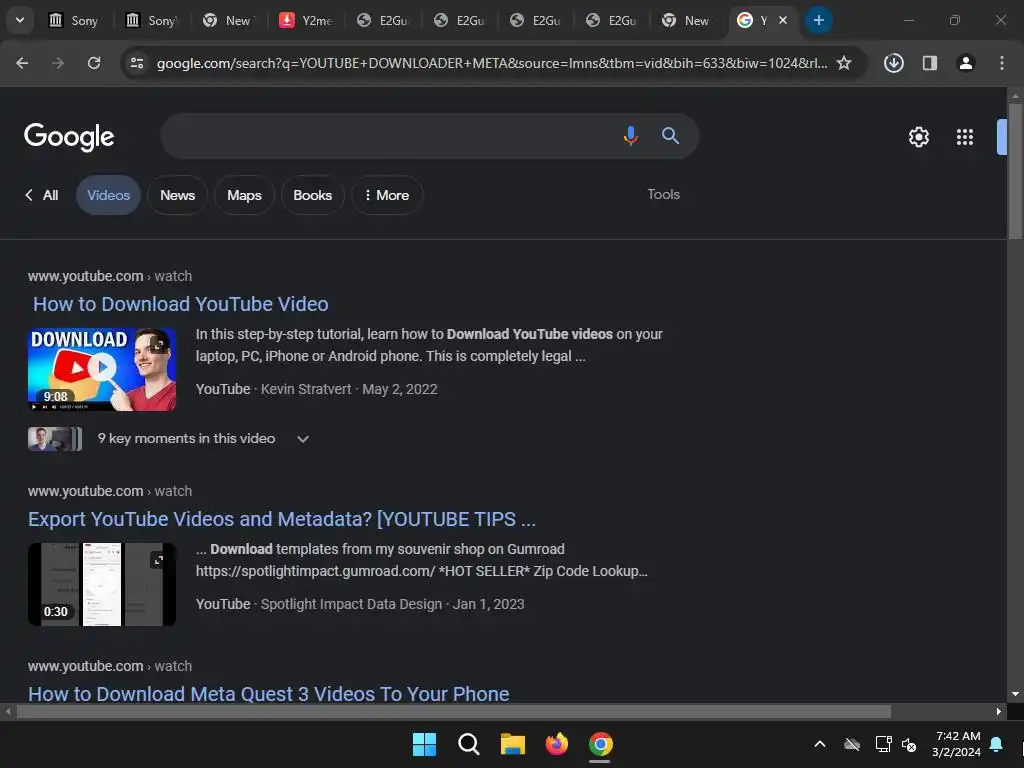Click the address bar URL
The height and width of the screenshot is (768, 1024).
point(491,63)
